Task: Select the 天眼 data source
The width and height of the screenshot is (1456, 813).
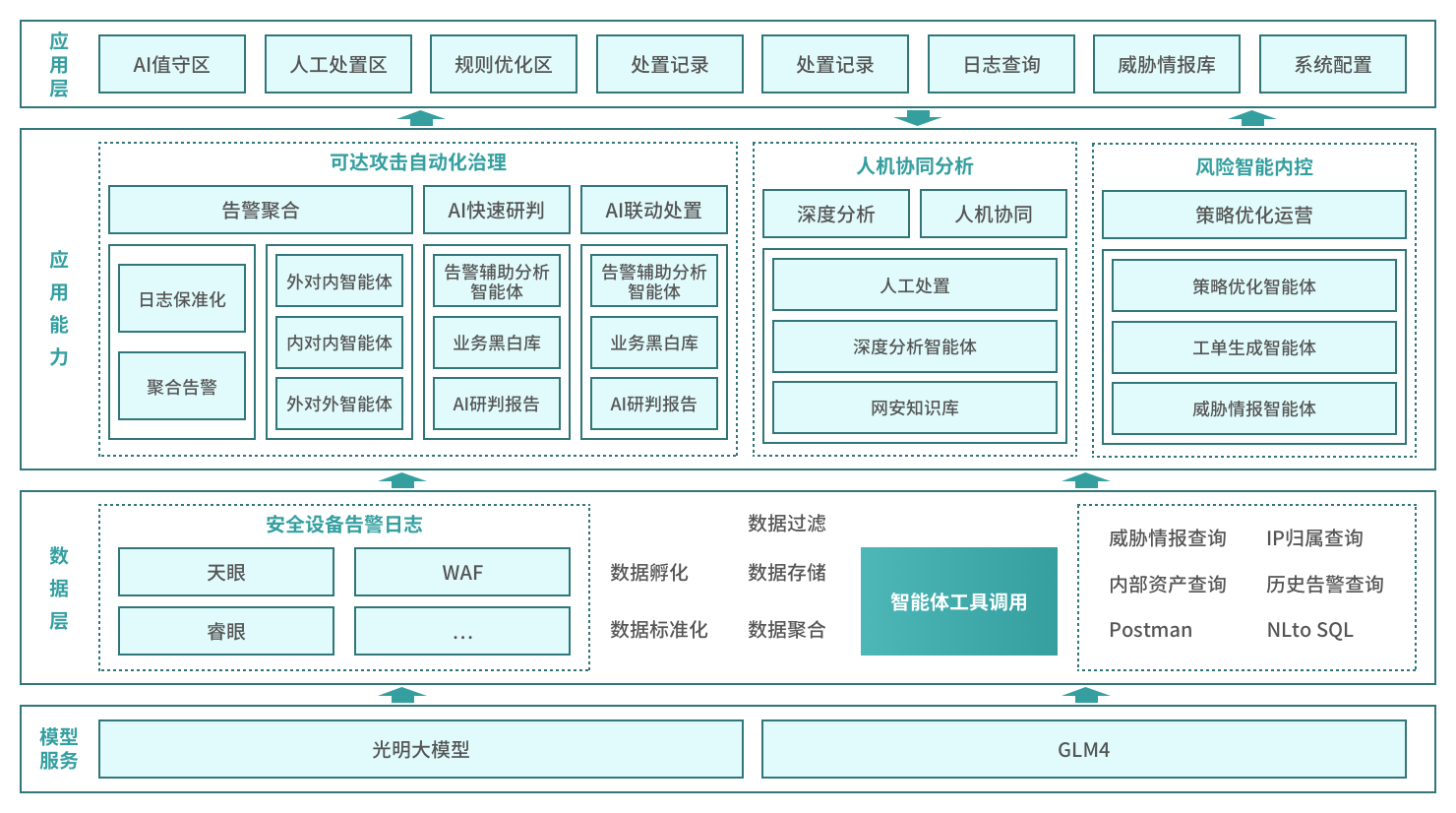Action: point(225,572)
